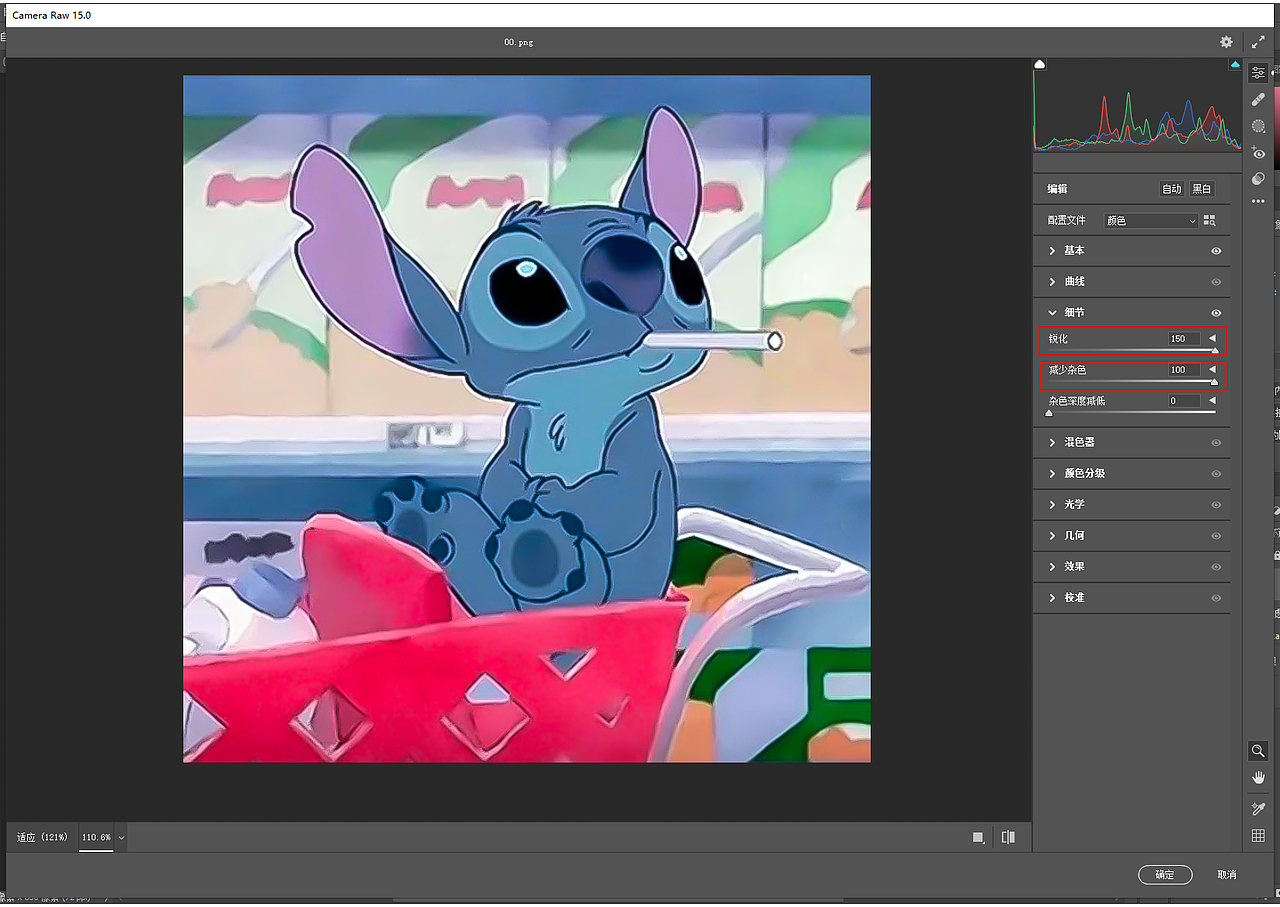Toggle visibility of 基本 panel edits
Viewport: 1280px width, 907px height.
[x=1216, y=251]
